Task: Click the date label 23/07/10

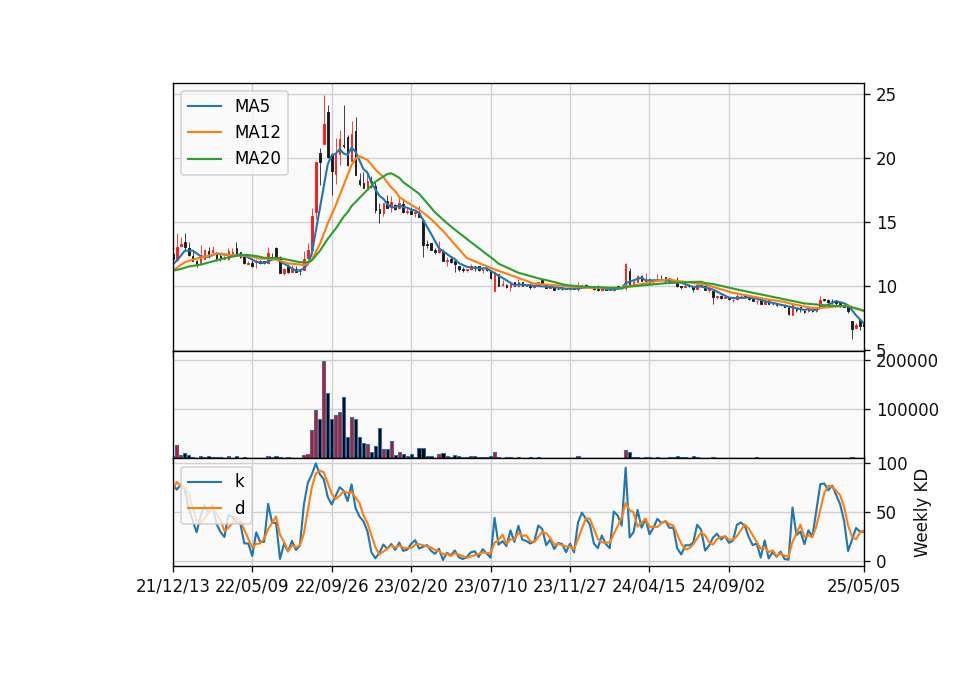Action: [x=490, y=587]
